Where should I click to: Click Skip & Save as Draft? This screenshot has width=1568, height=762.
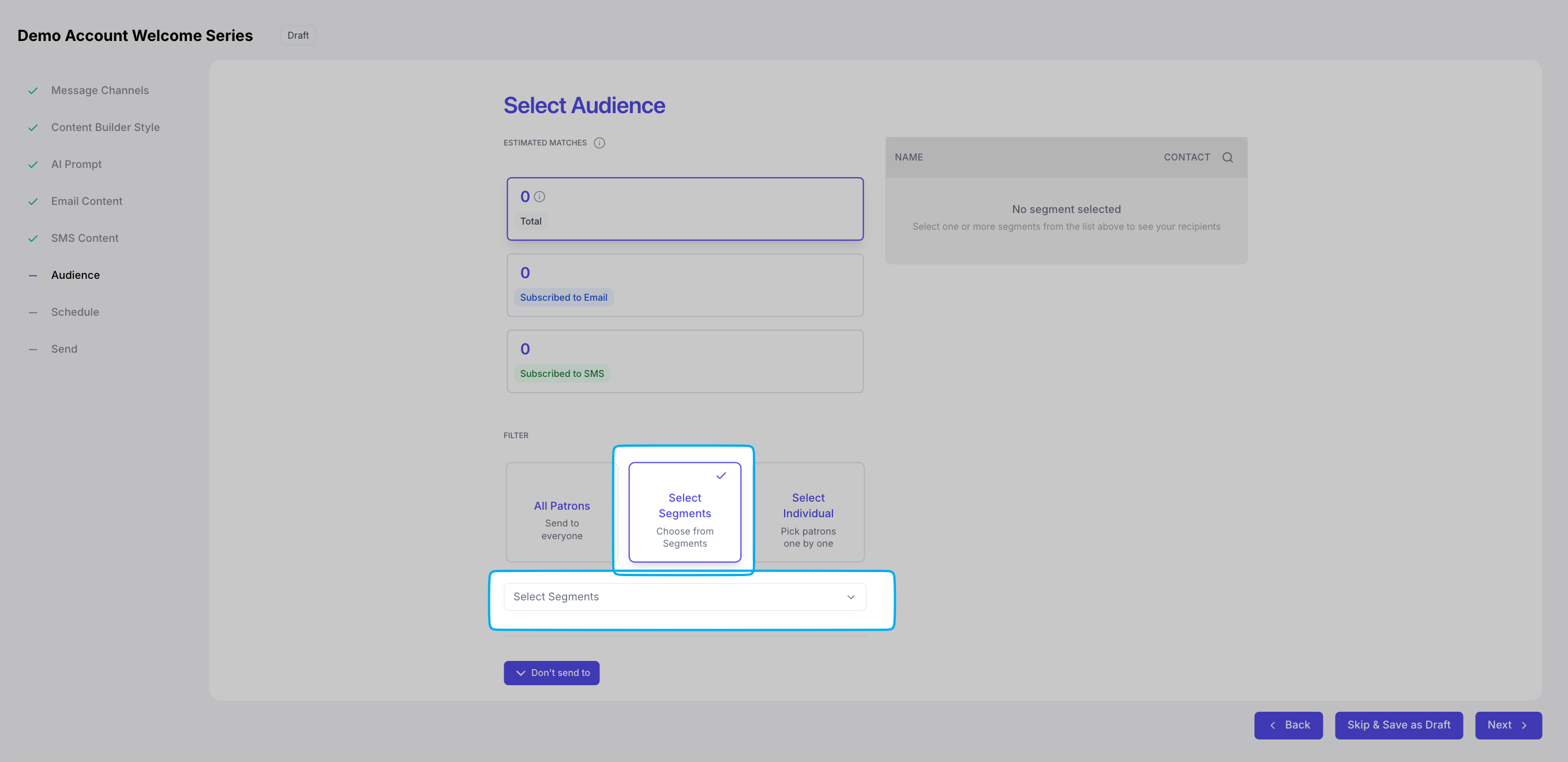(1398, 725)
